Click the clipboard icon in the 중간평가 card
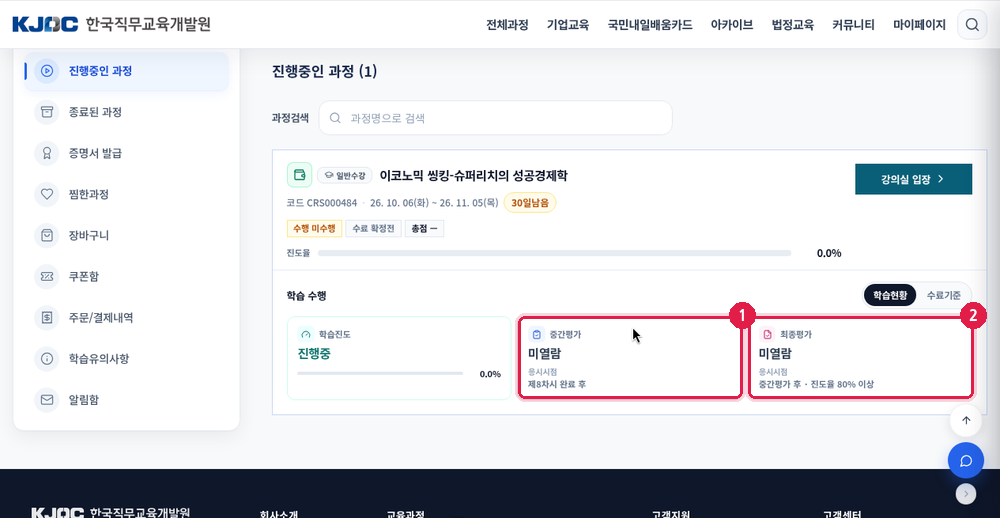This screenshot has width=1000, height=518. coord(536,334)
